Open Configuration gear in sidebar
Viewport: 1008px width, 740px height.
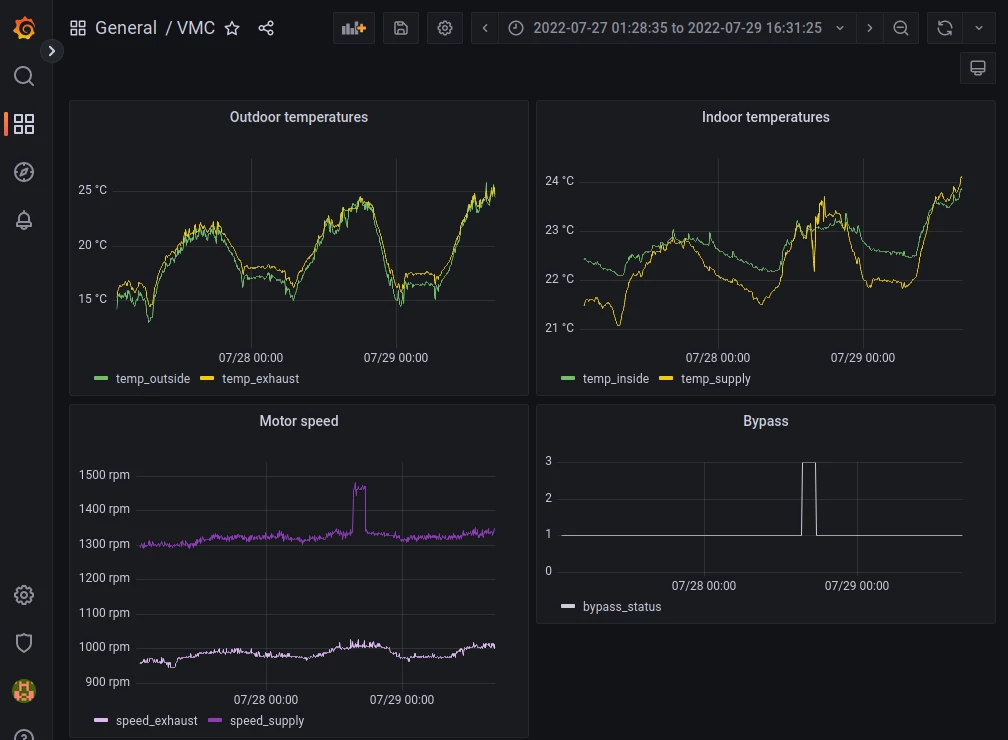click(x=24, y=595)
